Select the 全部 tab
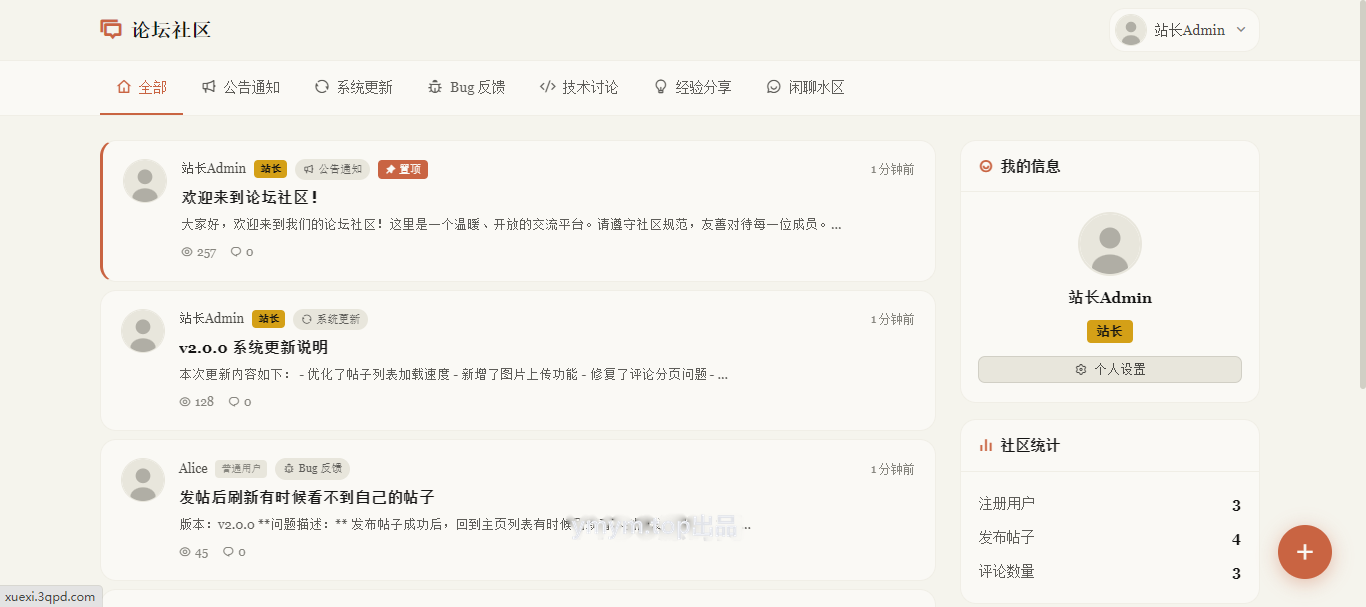 pos(141,87)
